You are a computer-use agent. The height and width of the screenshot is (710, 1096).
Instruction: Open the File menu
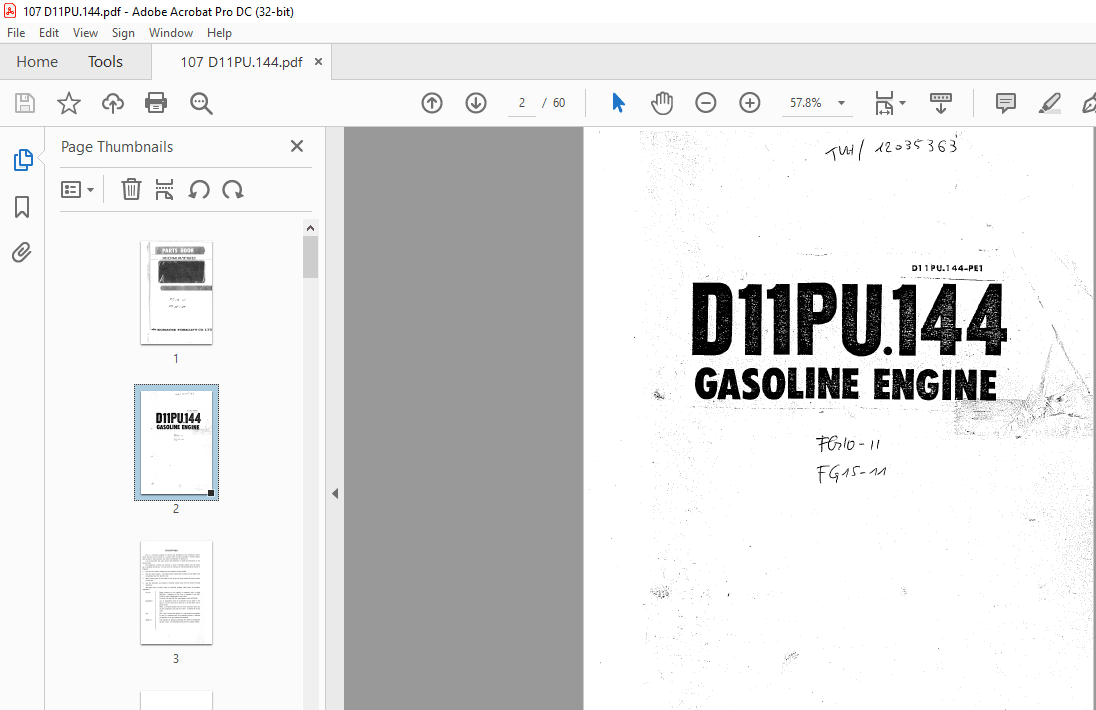(x=16, y=33)
